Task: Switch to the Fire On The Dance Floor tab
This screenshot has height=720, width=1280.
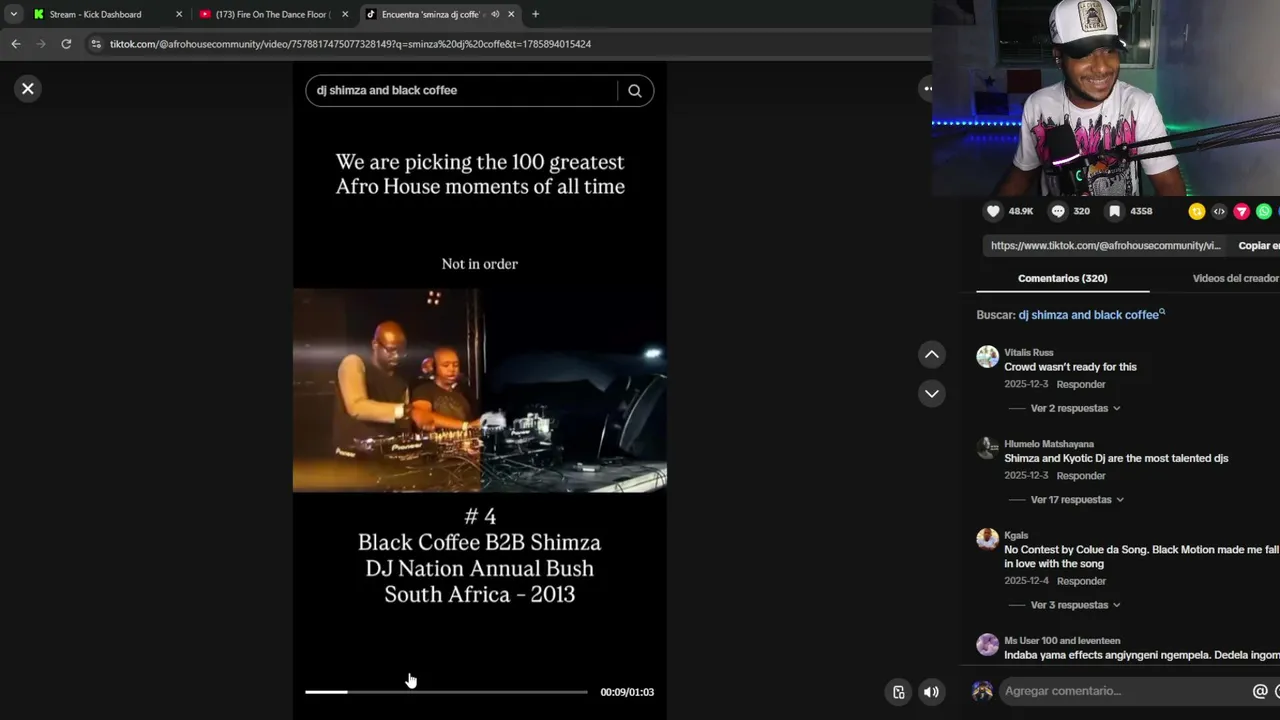Action: 272,15
